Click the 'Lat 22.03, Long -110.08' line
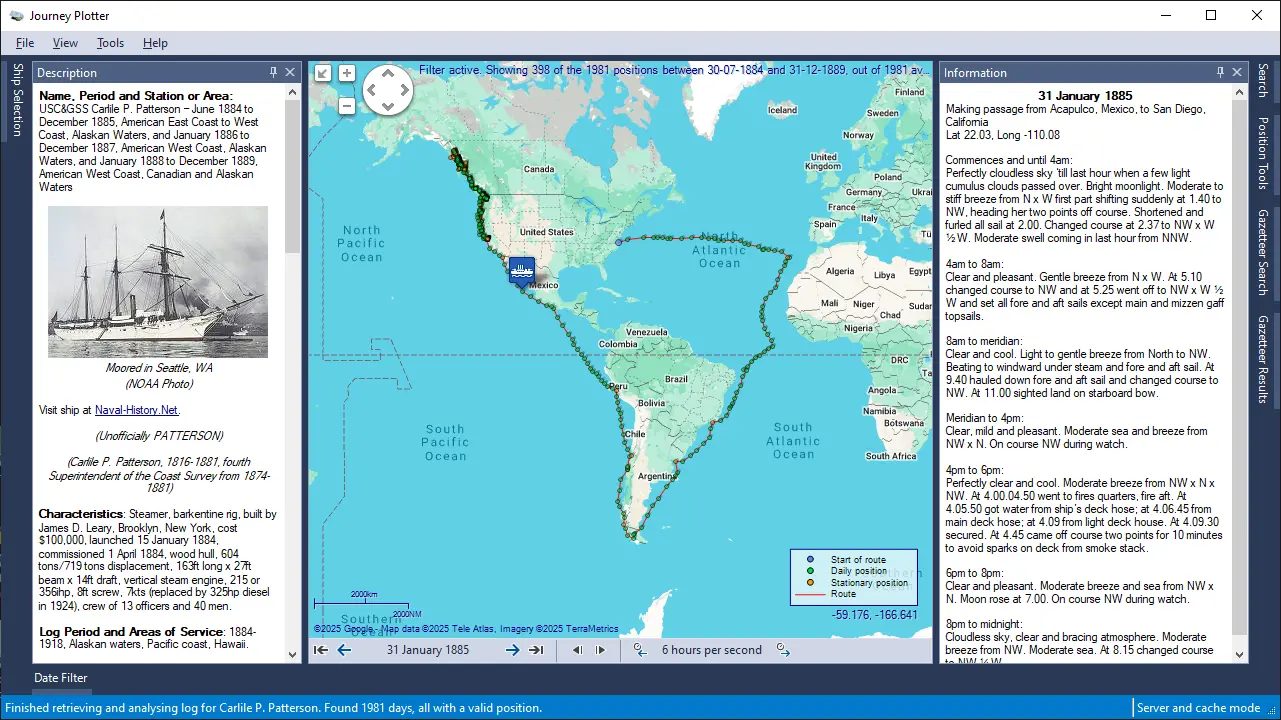The width and height of the screenshot is (1281, 720). [1003, 135]
